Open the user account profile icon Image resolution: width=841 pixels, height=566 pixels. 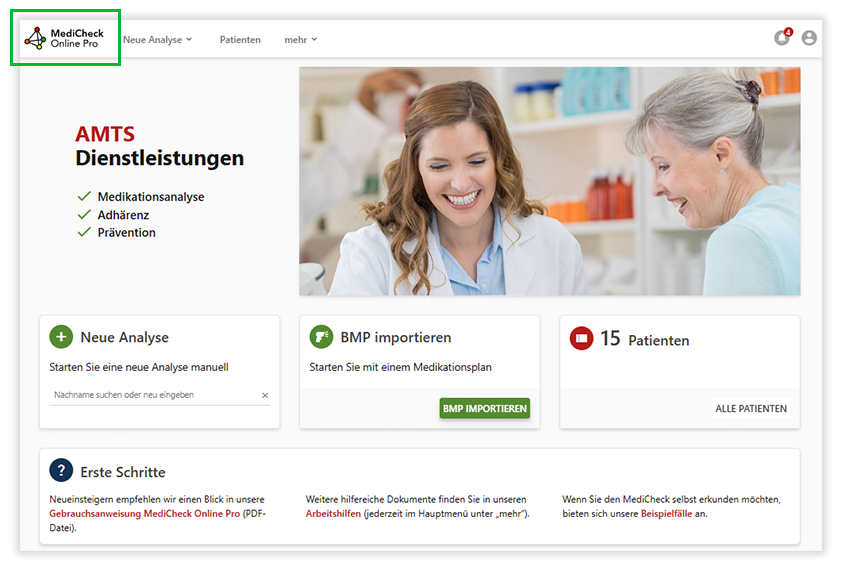pyautogui.click(x=809, y=38)
